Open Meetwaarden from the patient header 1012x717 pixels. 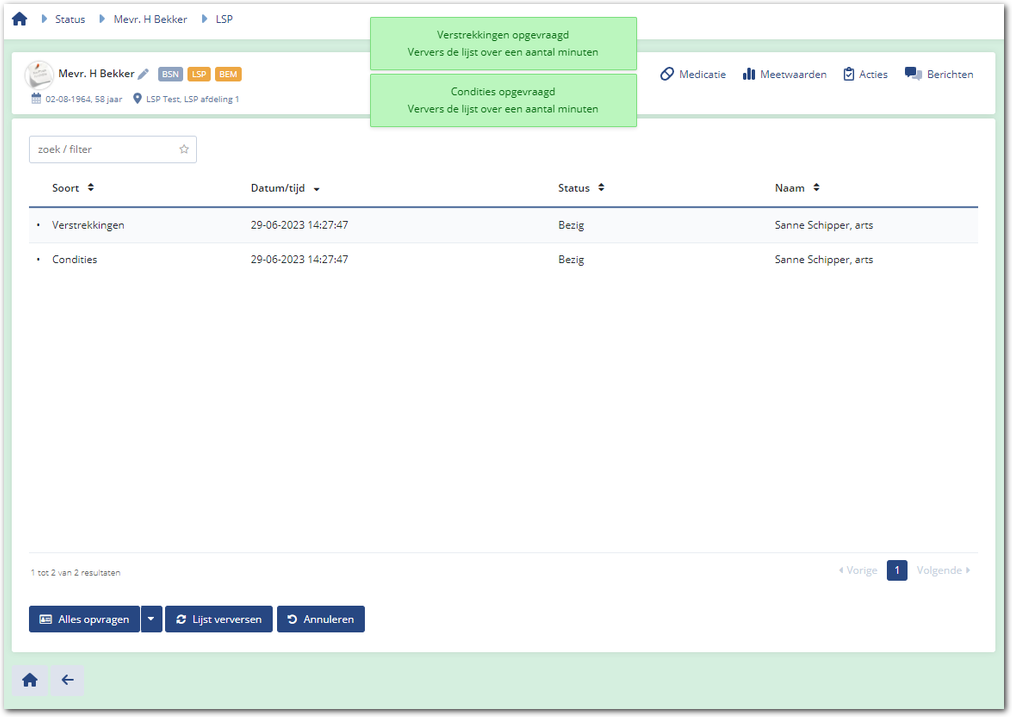point(784,74)
